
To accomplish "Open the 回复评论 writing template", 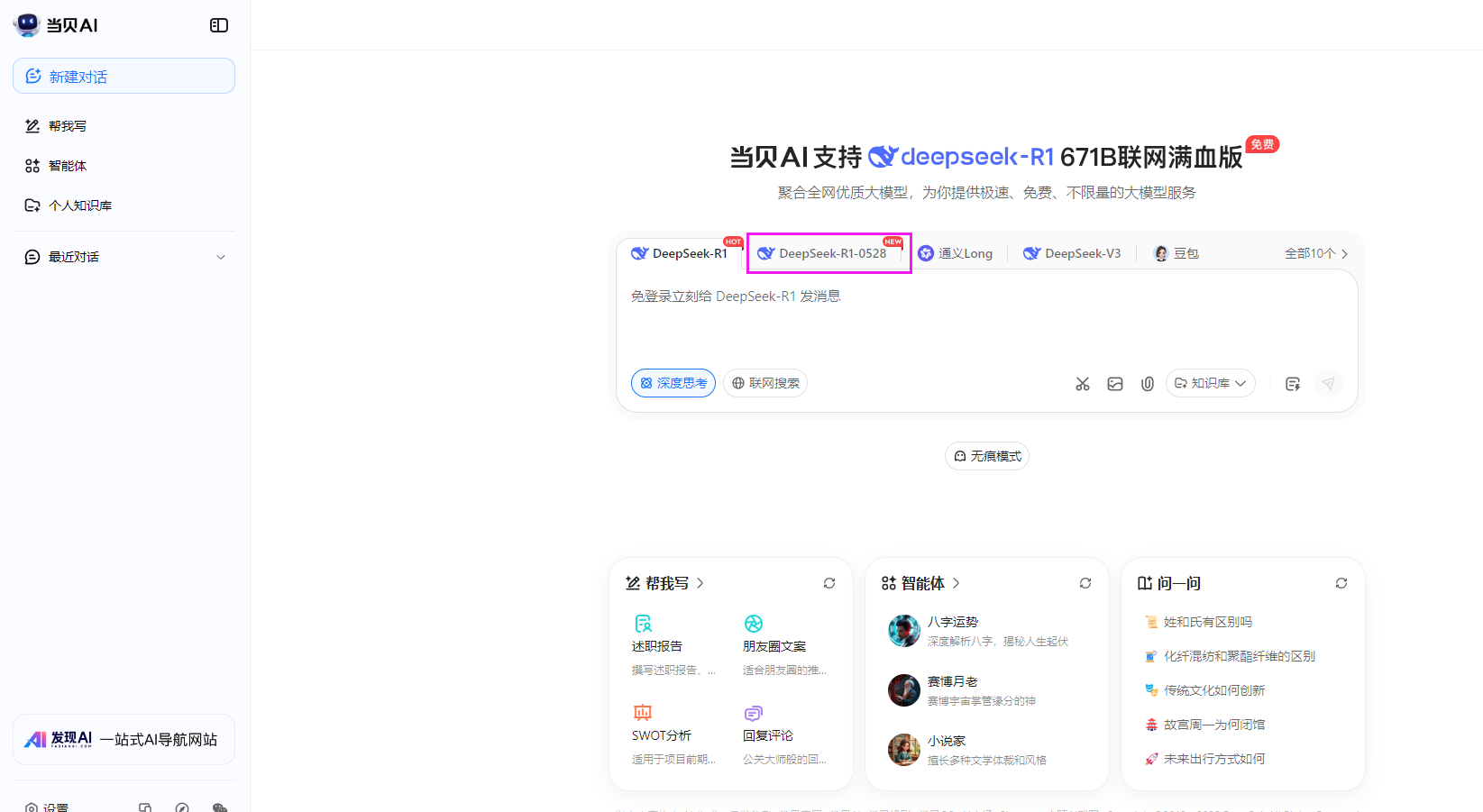I will (x=785, y=734).
